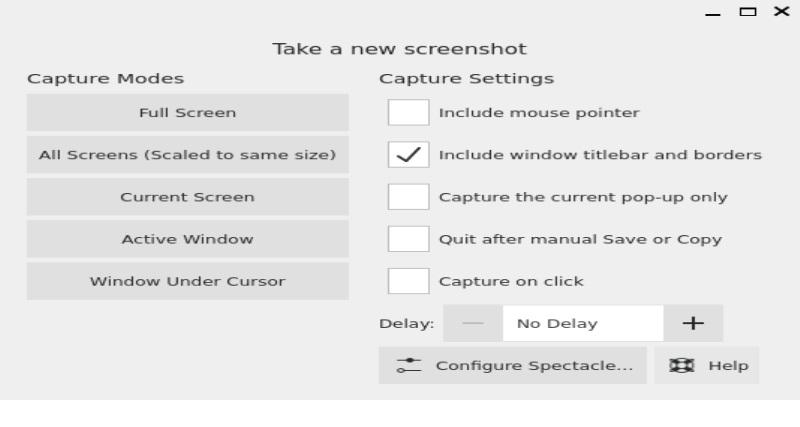Click the minus icon to decrease delay

click(x=472, y=324)
